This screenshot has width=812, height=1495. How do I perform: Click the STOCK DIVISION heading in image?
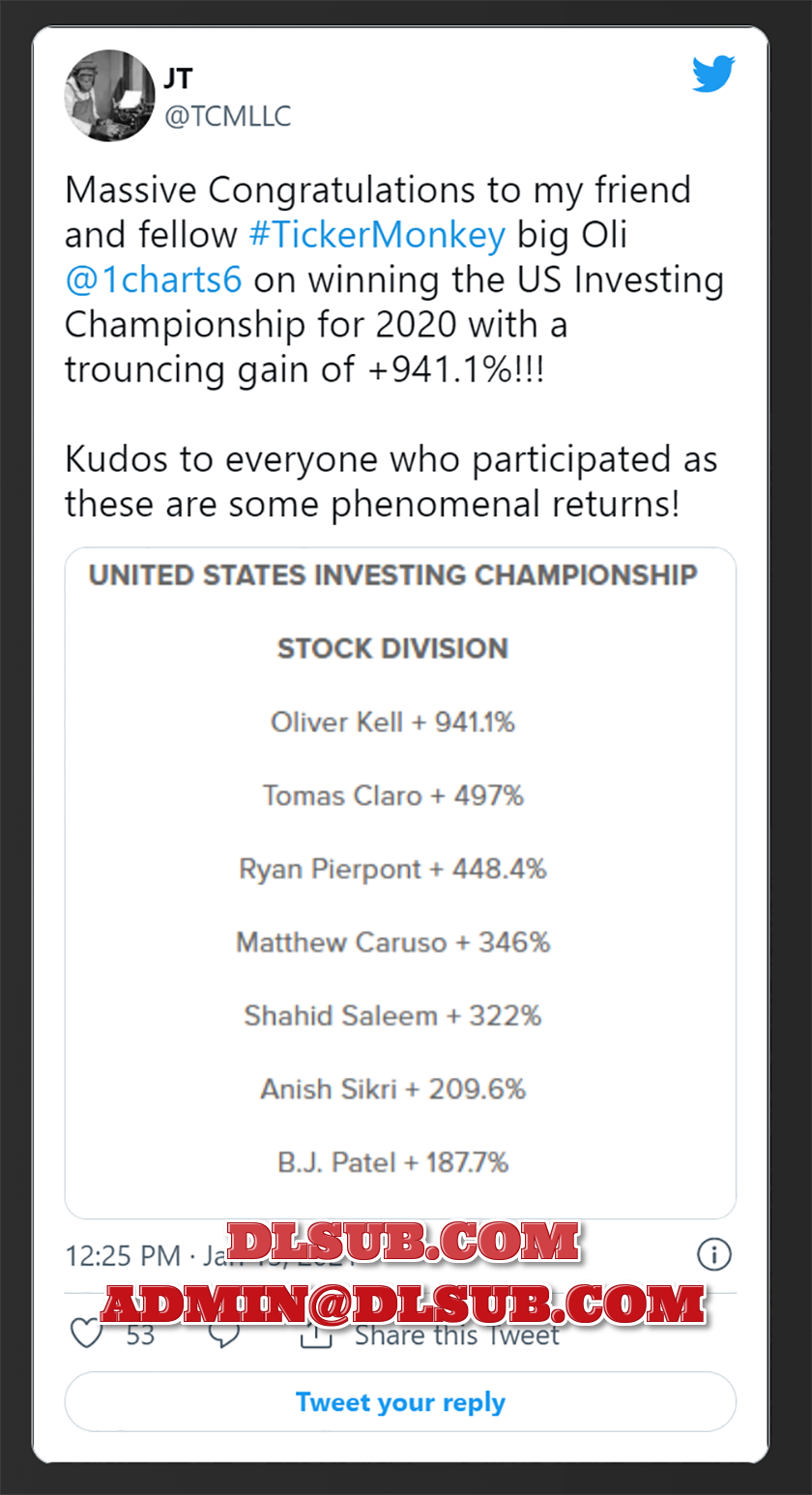[392, 649]
